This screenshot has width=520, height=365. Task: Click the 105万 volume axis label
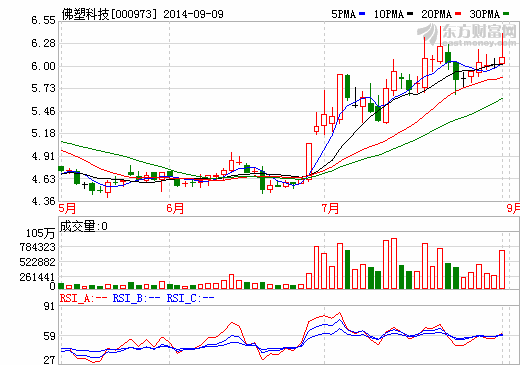pos(40,233)
